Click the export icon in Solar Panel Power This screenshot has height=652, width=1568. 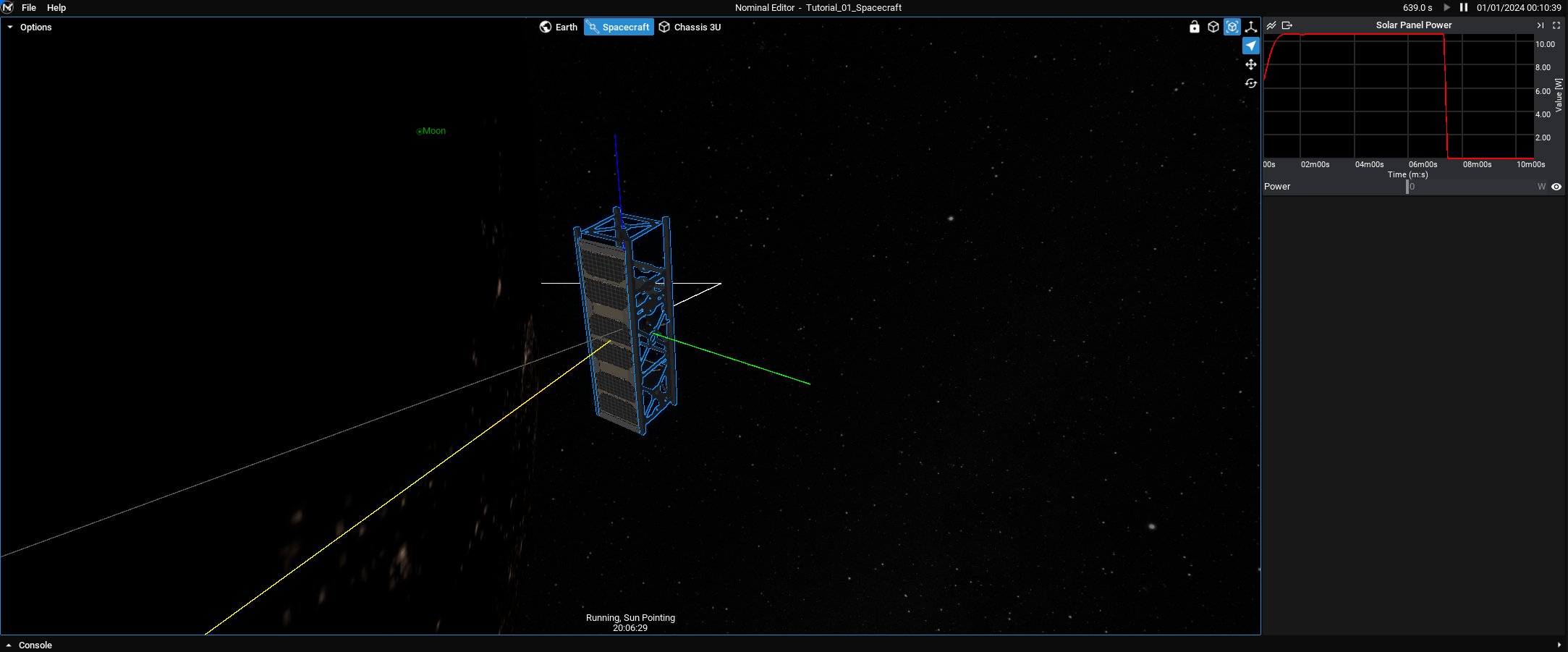coord(1287,25)
